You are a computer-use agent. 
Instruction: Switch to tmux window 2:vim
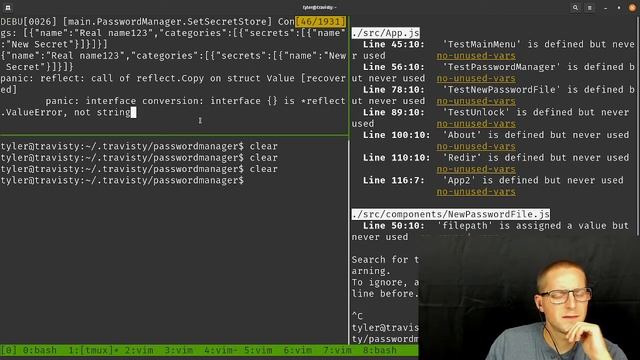tap(139, 350)
